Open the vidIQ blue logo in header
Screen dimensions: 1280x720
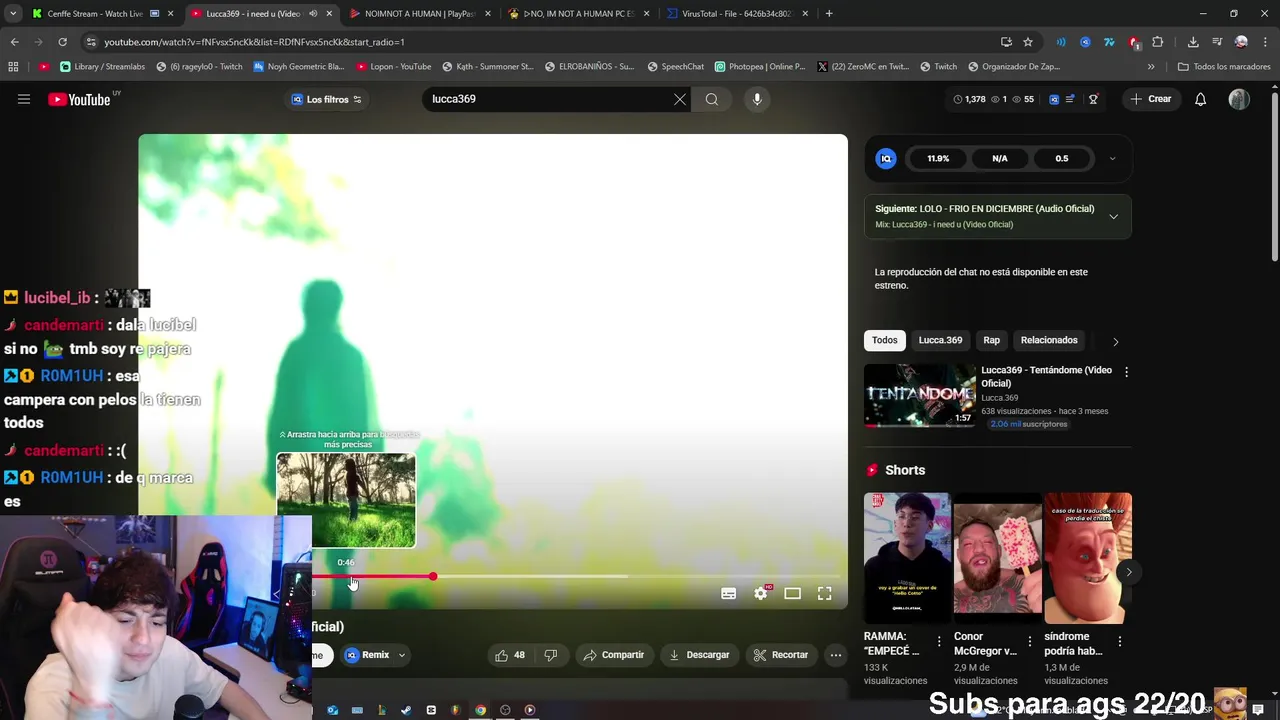coord(1054,99)
